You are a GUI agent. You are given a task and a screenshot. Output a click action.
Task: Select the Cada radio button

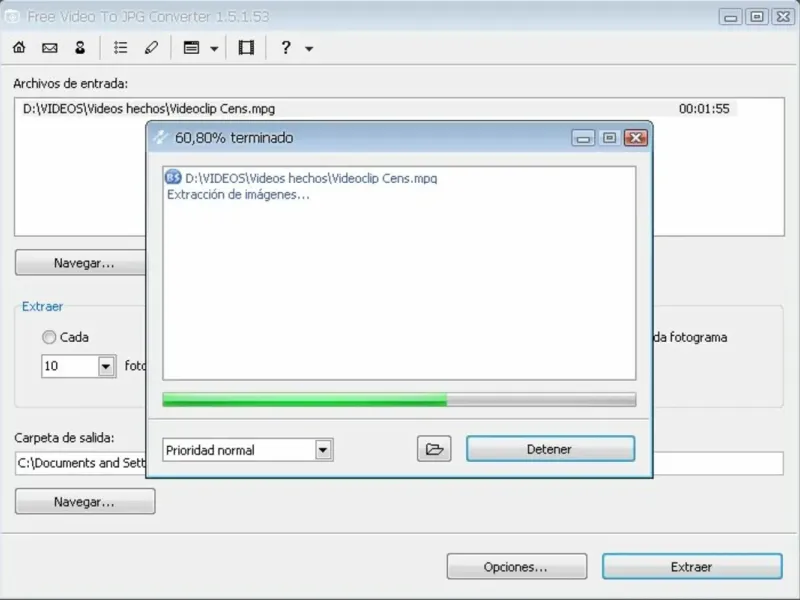49,337
